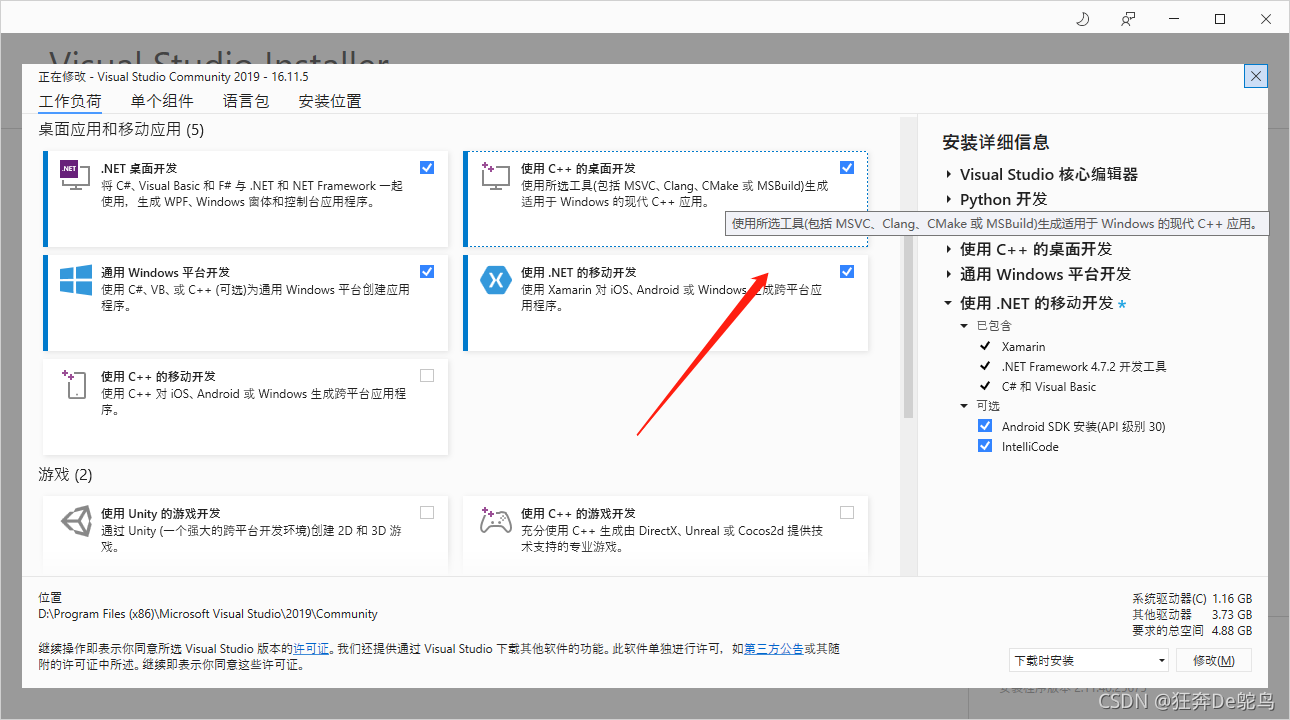Click the Universal Windows Platform logo icon
Image resolution: width=1290 pixels, height=720 pixels.
[x=76, y=280]
